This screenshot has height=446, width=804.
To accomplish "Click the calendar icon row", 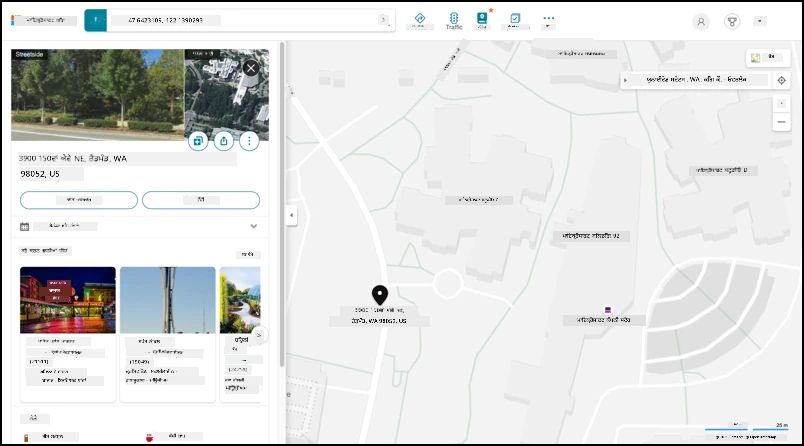I will coord(139,226).
